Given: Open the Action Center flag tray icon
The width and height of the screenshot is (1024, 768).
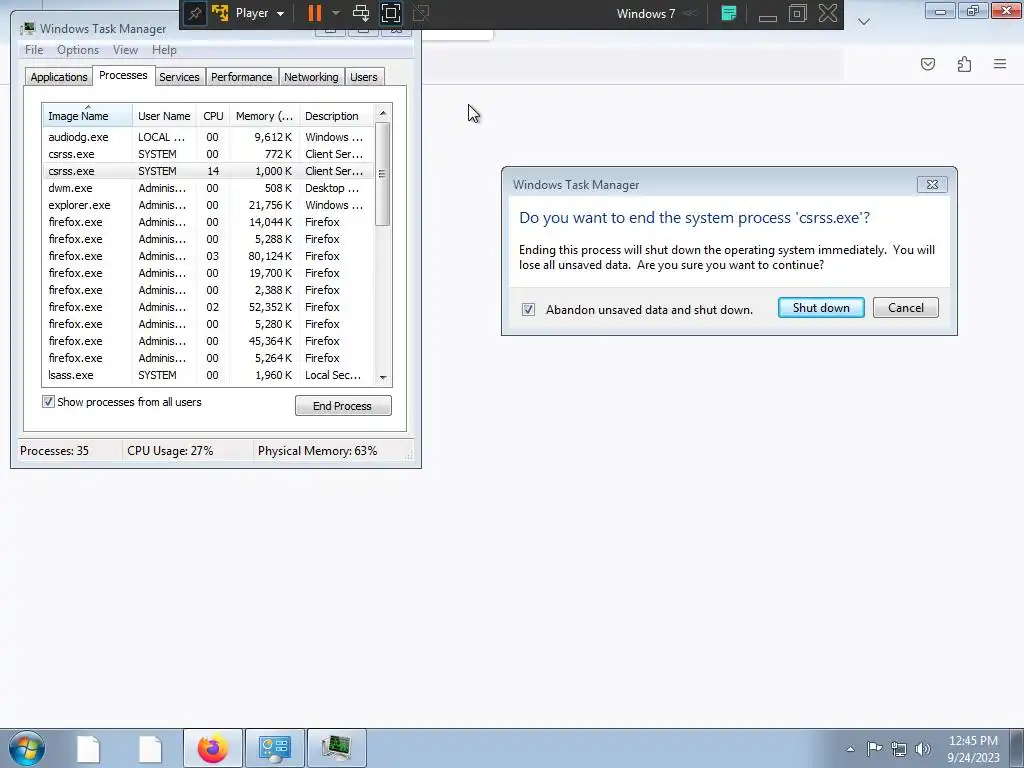Looking at the screenshot, I should pos(874,748).
